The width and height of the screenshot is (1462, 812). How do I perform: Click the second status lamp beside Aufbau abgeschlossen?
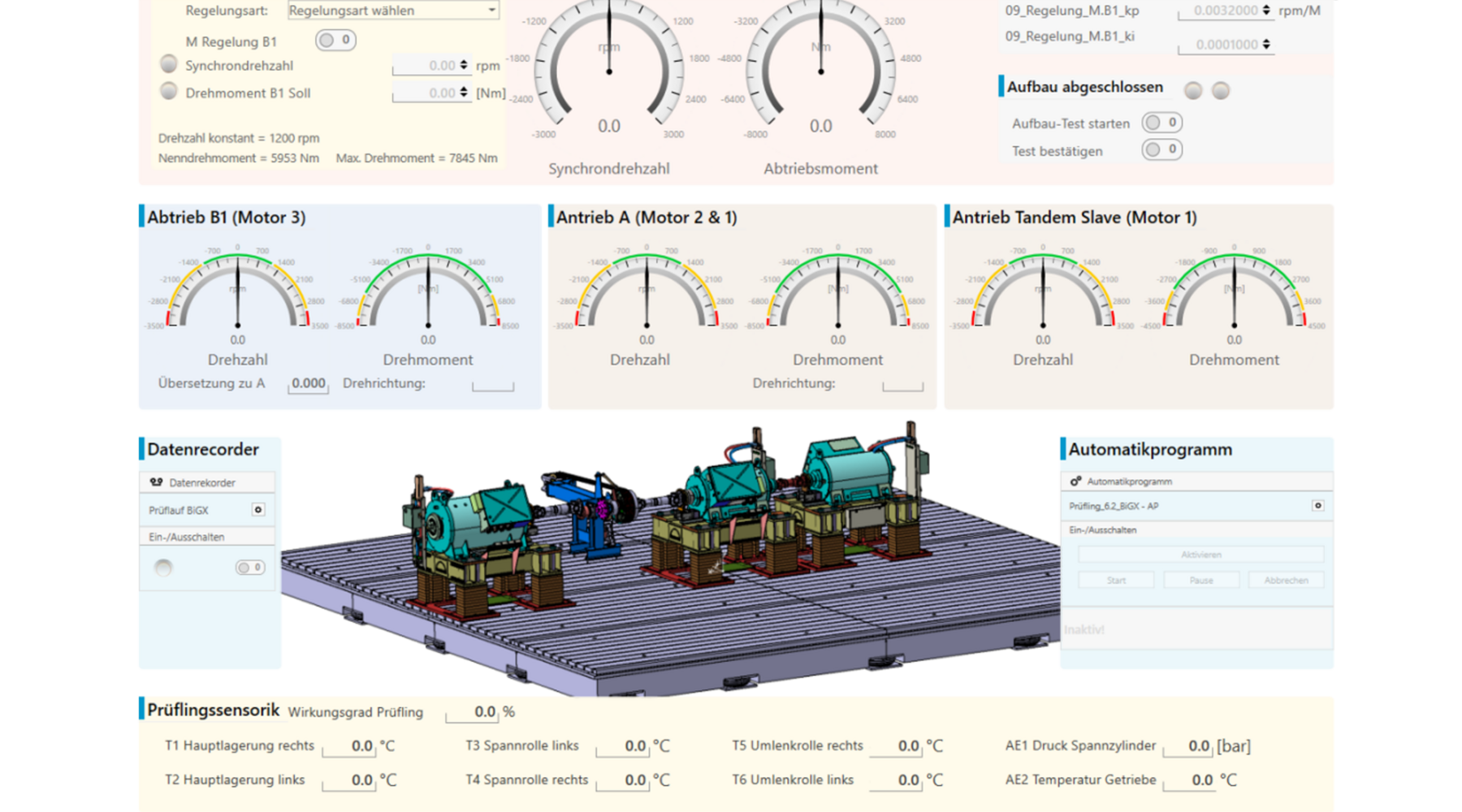coord(1221,91)
